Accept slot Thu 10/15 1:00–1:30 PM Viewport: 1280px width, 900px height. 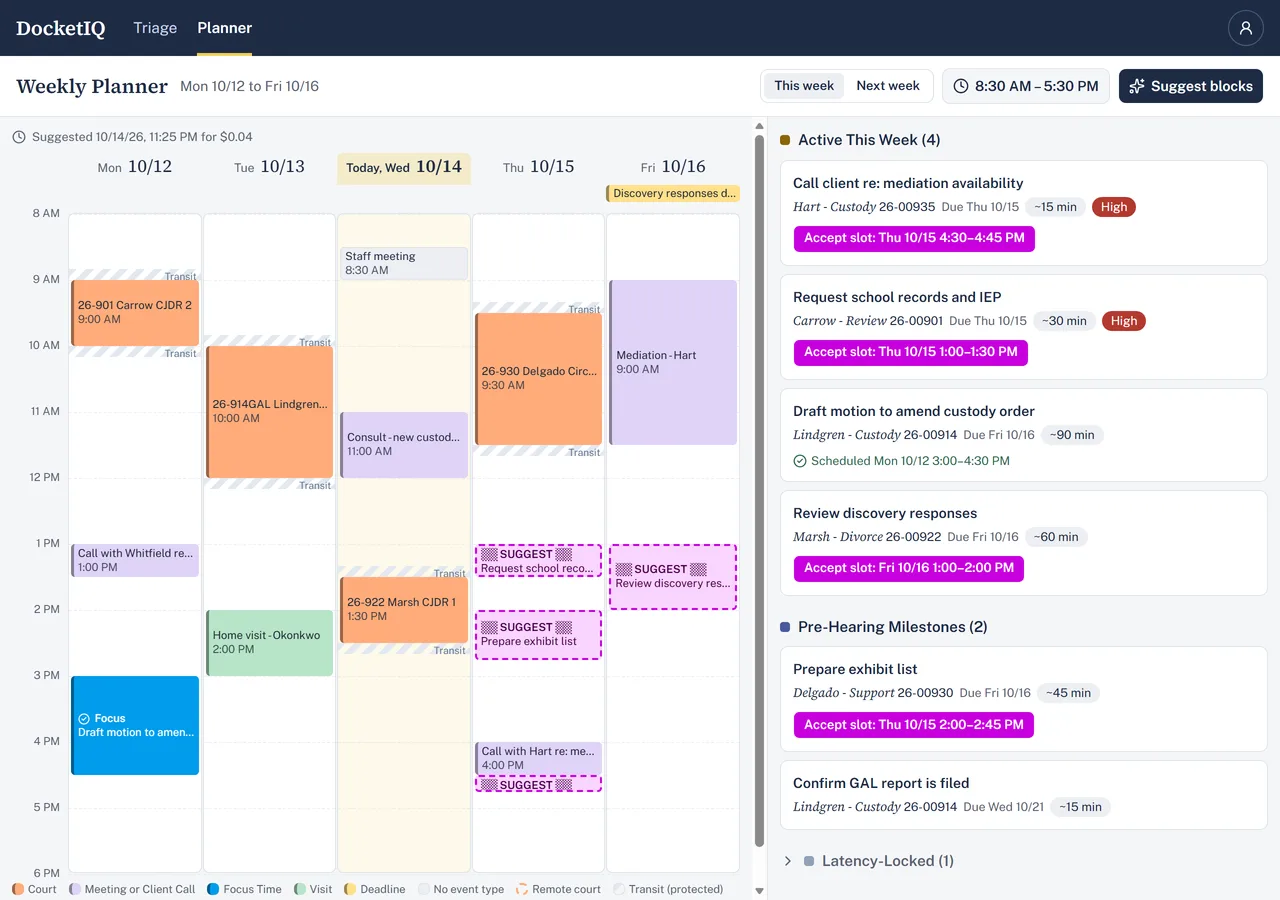pyautogui.click(x=911, y=352)
